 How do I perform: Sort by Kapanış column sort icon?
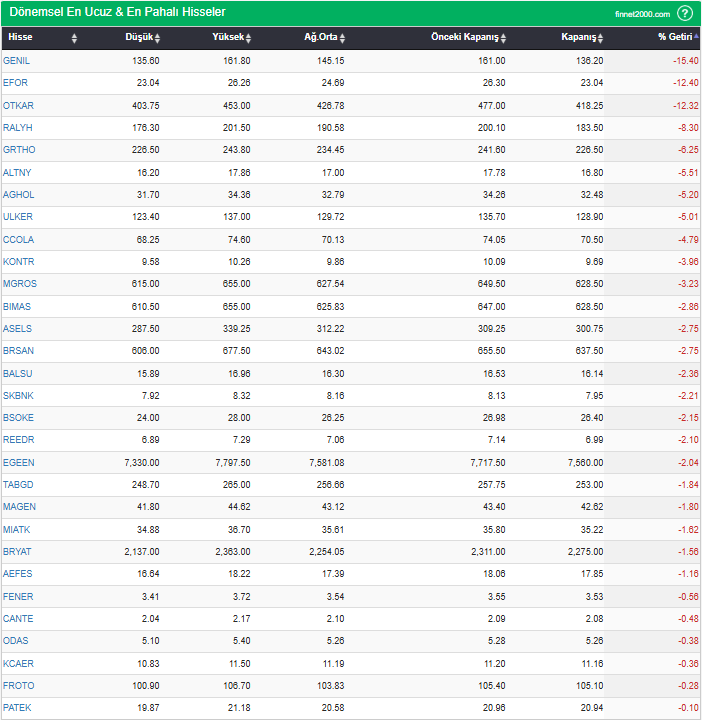(601, 38)
